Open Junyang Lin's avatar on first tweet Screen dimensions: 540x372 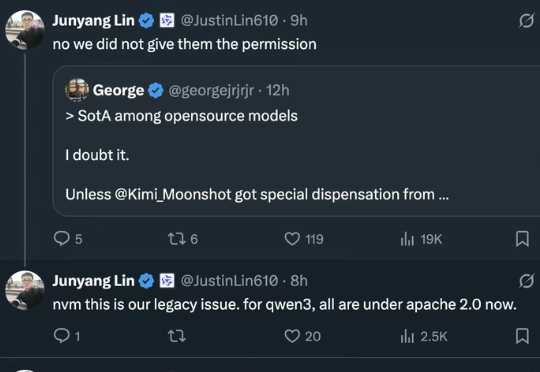(x=25, y=30)
